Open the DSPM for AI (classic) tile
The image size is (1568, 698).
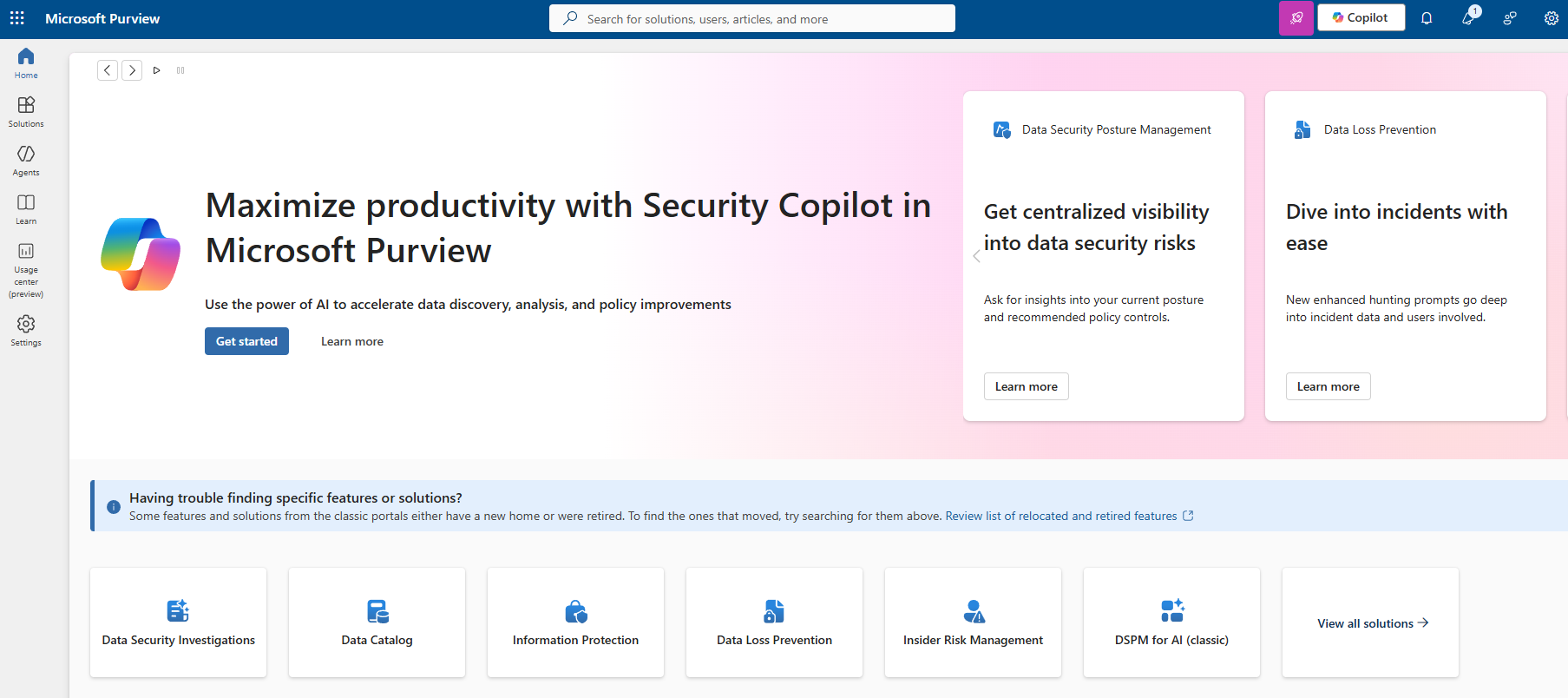click(1171, 622)
